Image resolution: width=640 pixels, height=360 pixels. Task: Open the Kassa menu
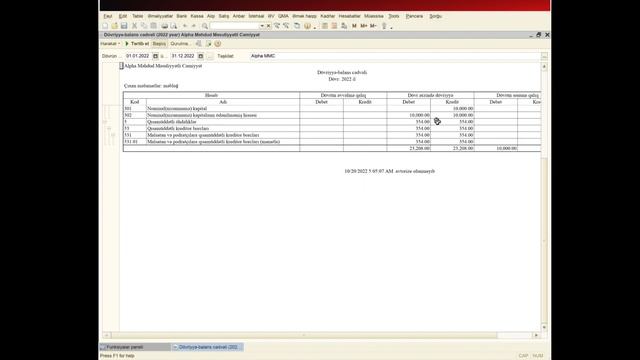(197, 16)
